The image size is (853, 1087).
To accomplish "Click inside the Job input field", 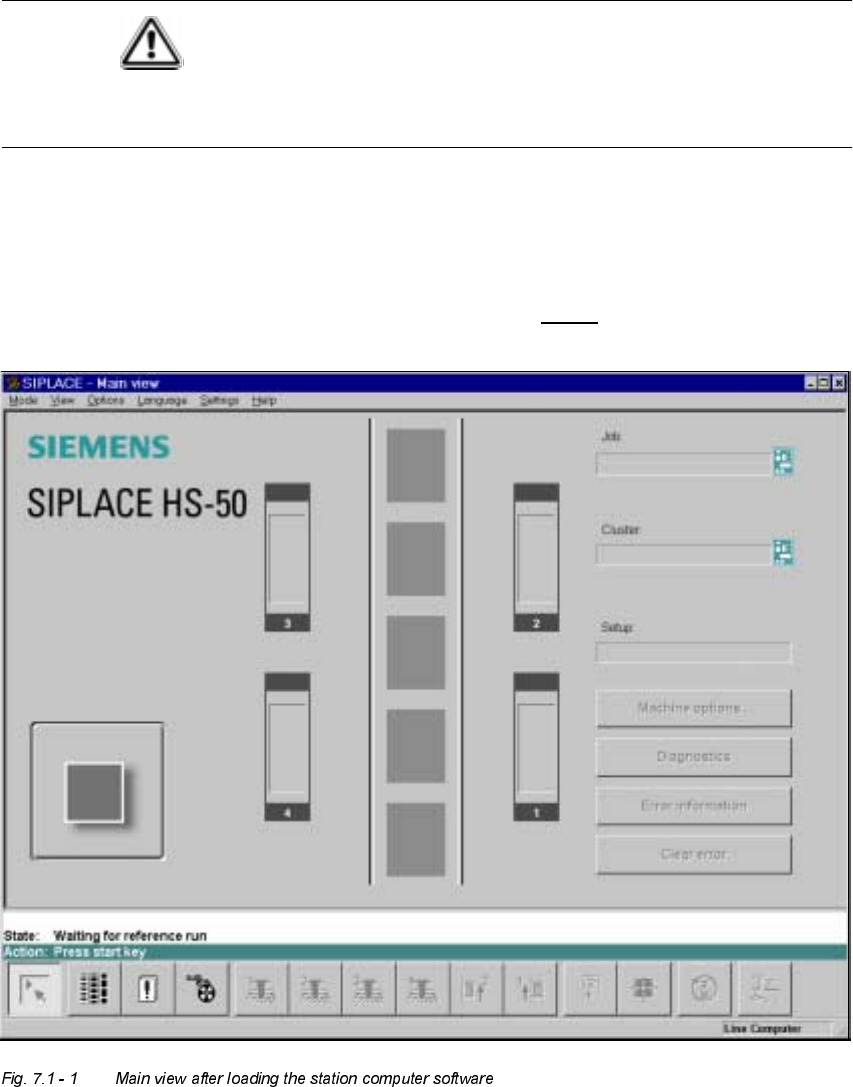I will tap(684, 464).
